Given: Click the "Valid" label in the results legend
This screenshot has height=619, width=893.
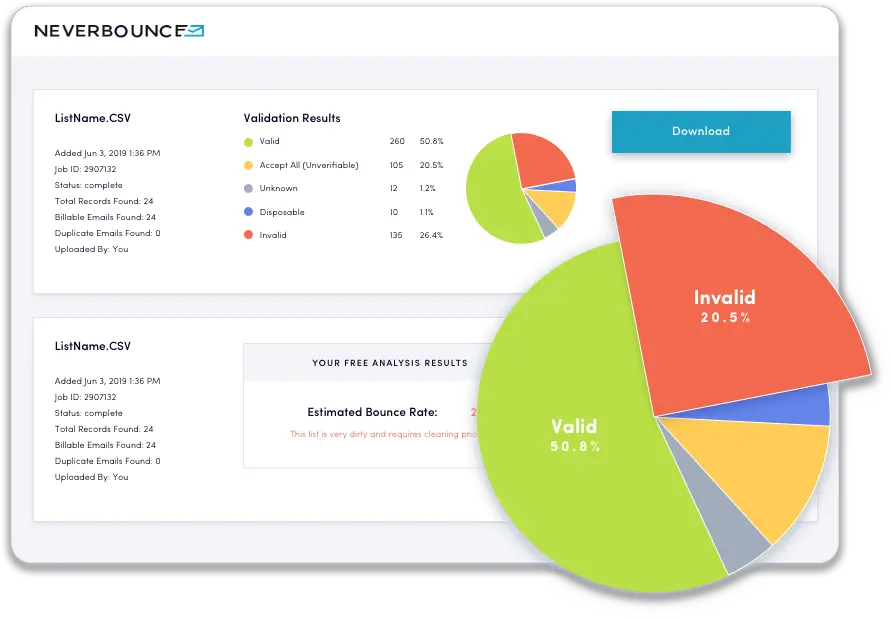Looking at the screenshot, I should [269, 141].
